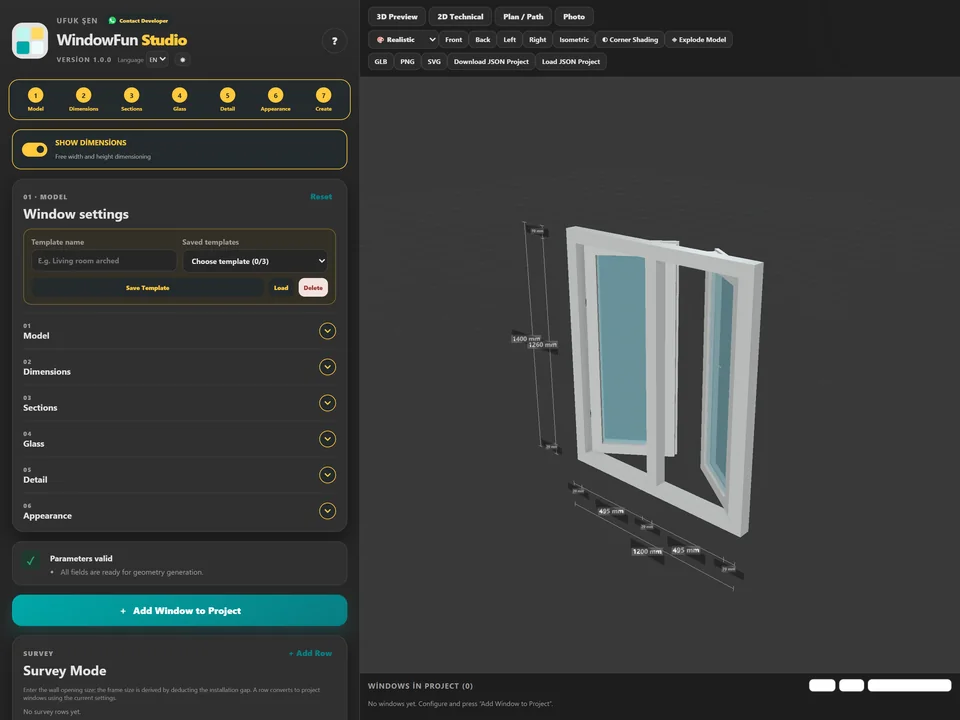Viewport: 960px width, 720px height.
Task: Go to step 3 Sections
Action: coord(131,99)
